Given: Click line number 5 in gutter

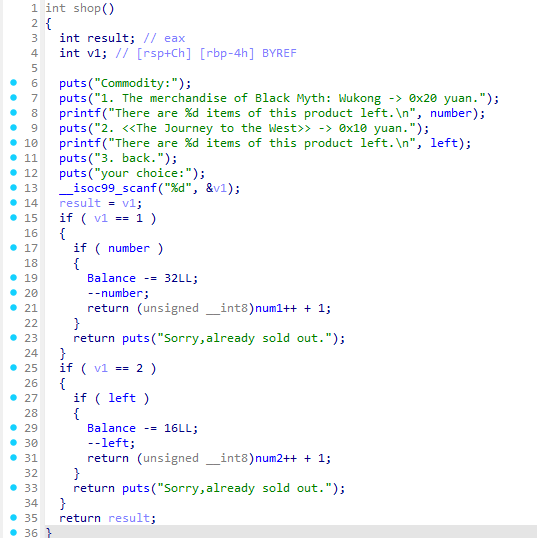Looking at the screenshot, I should pos(34,68).
